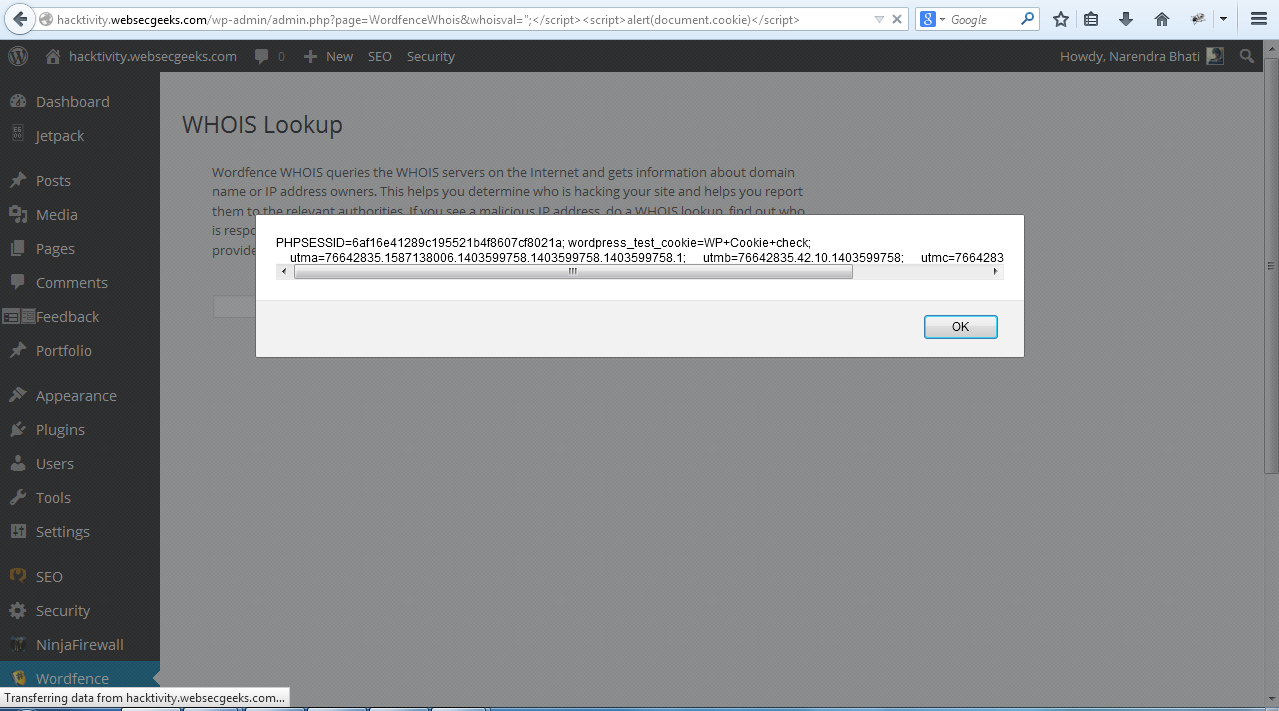The image size is (1279, 711).
Task: Click the Media library icon
Action: point(18,214)
